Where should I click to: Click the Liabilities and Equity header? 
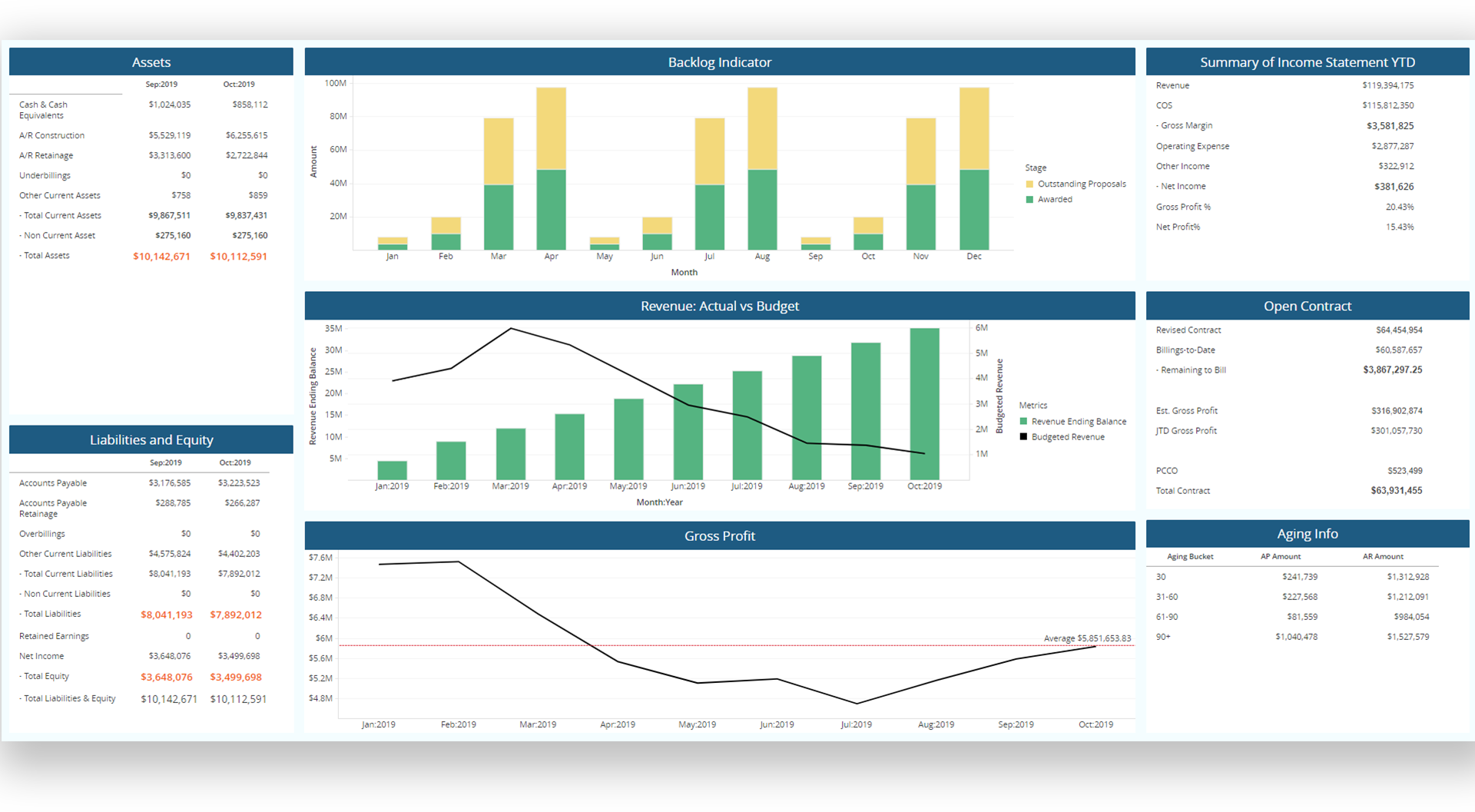[151, 440]
